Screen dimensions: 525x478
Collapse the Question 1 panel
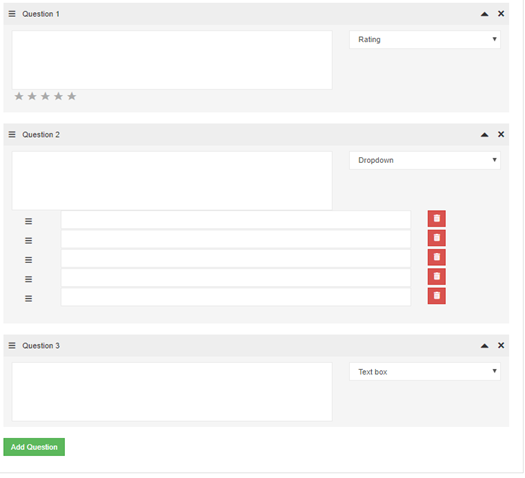pos(485,14)
